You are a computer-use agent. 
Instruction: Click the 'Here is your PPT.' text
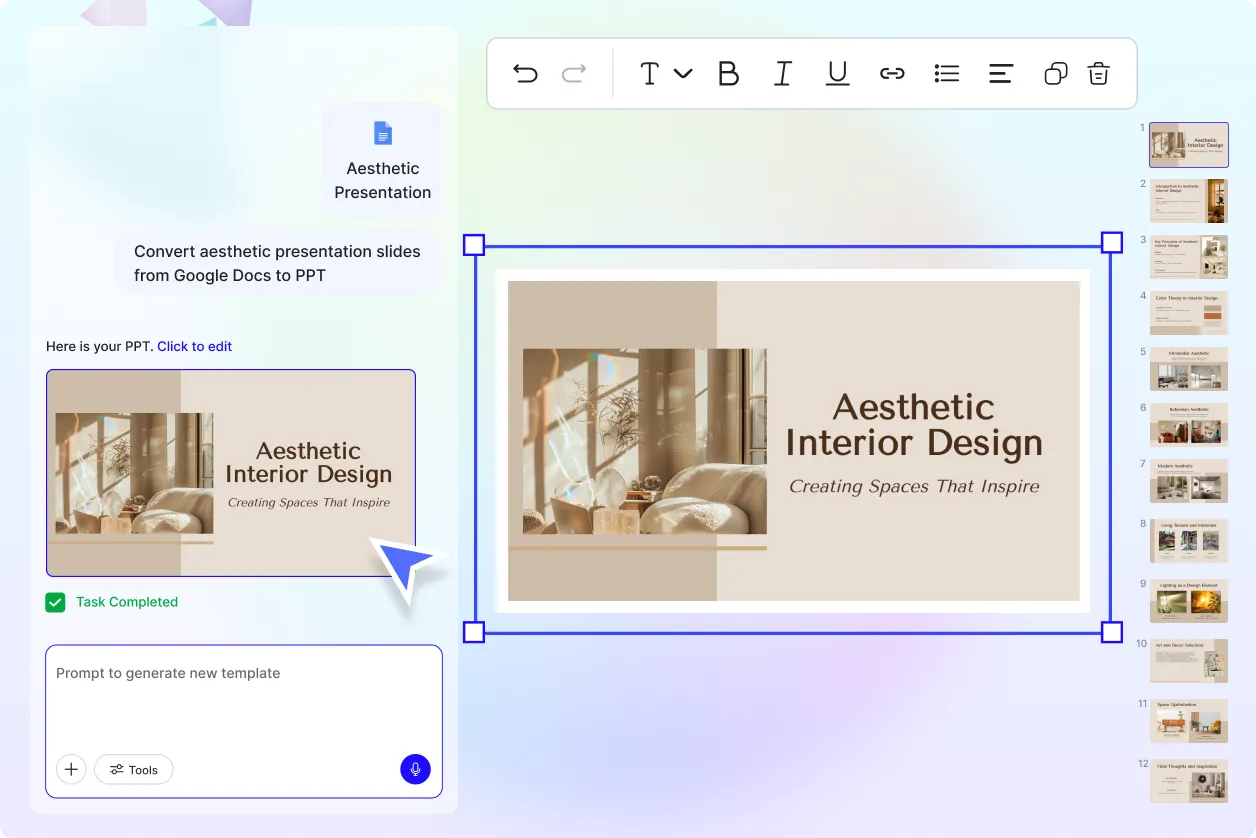(99, 346)
